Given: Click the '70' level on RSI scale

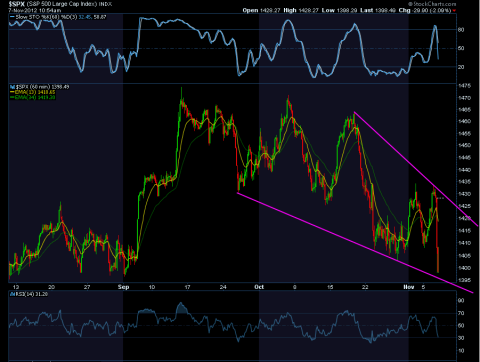Looking at the screenshot, I should (x=461, y=313).
